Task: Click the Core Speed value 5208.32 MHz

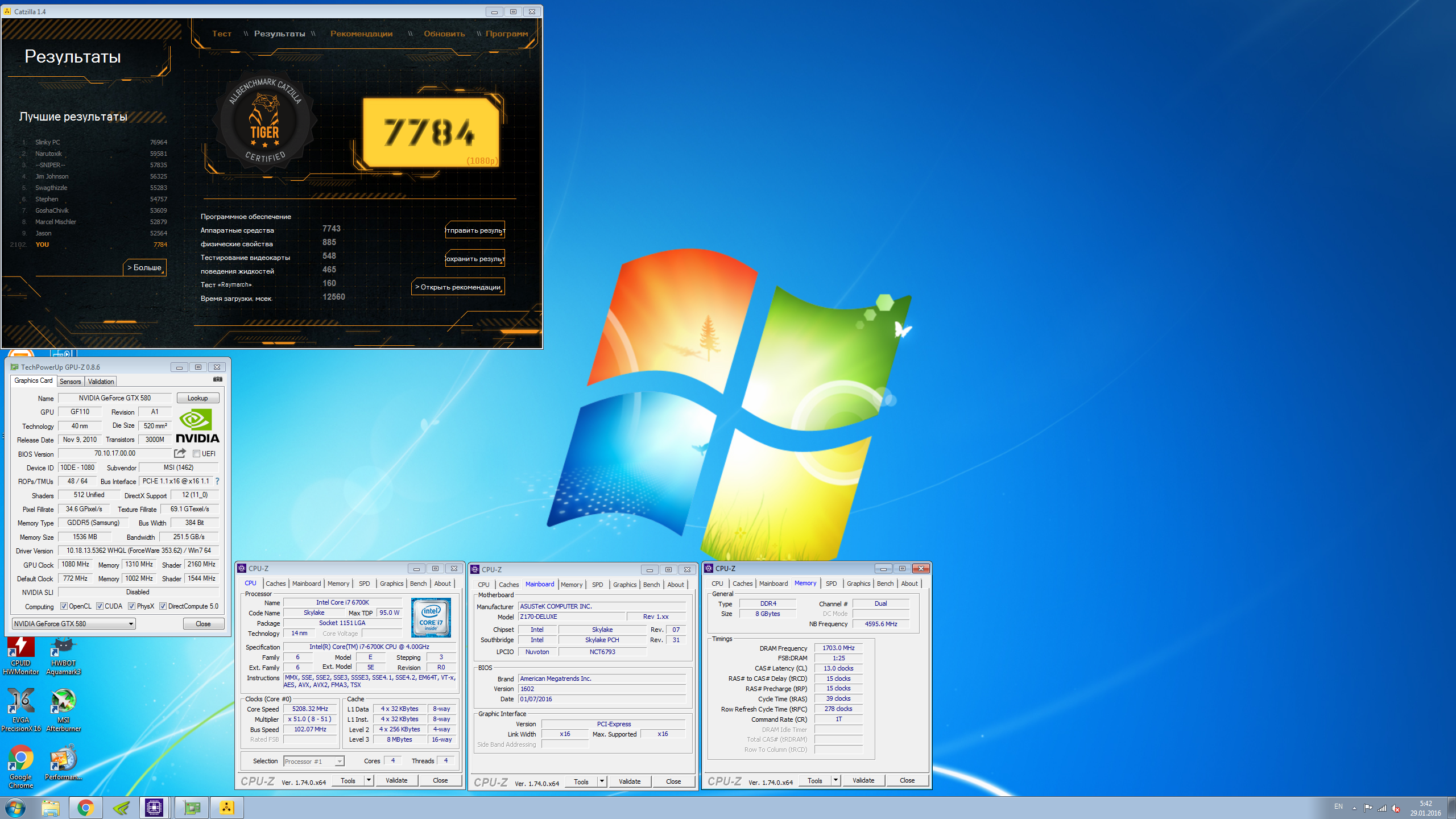Action: coord(310,709)
